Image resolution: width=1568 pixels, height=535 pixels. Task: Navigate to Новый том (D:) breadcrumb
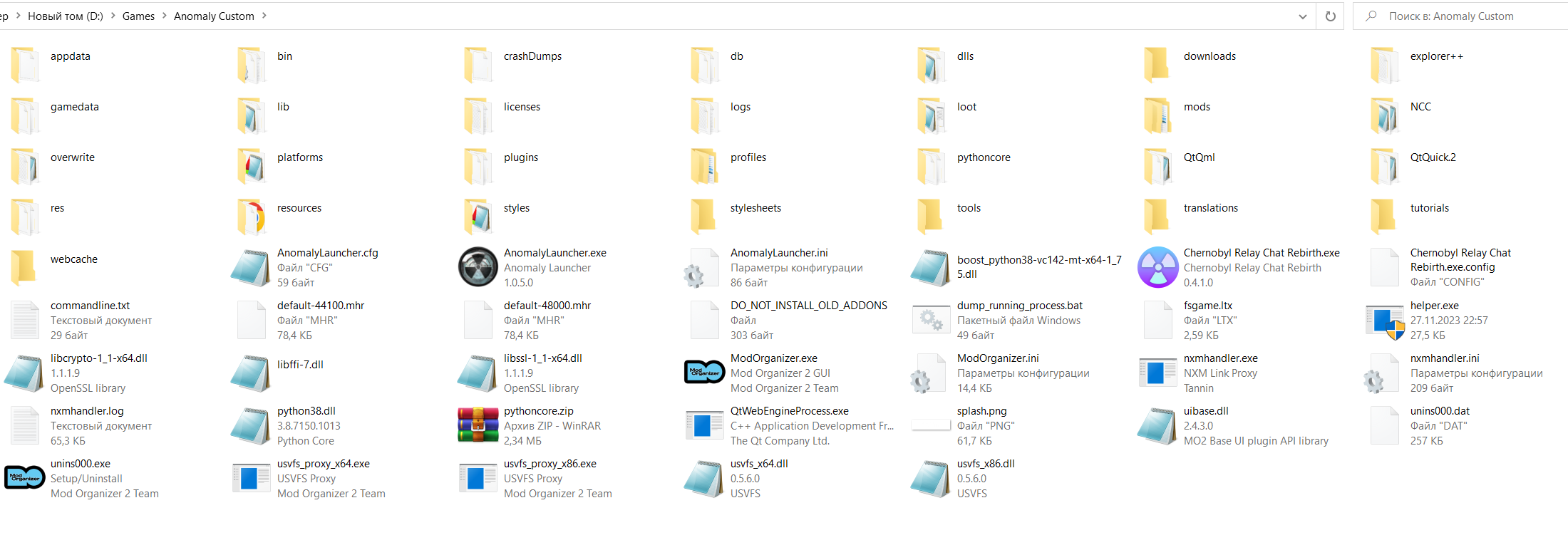(66, 16)
